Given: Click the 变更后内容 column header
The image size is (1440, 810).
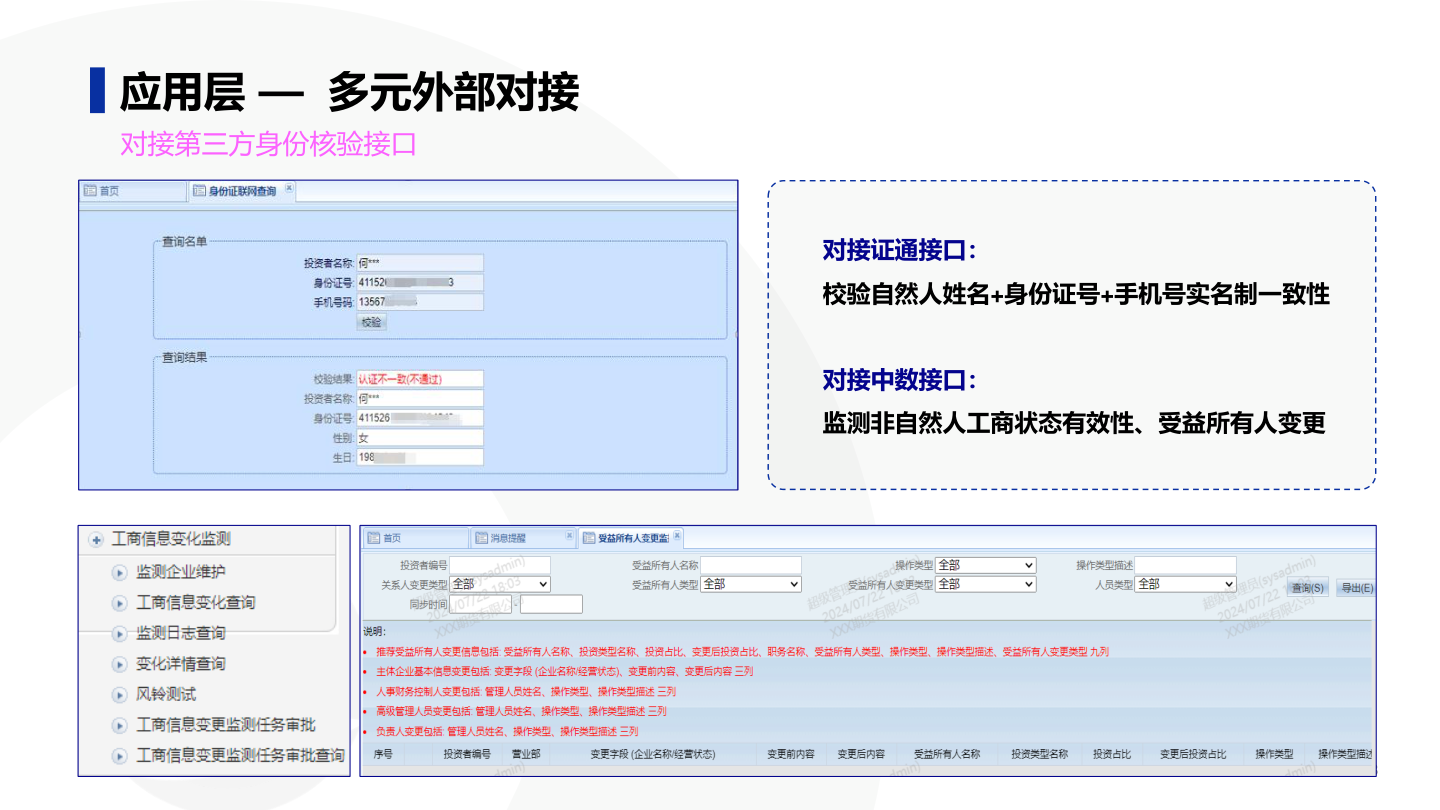Looking at the screenshot, I should pyautogui.click(x=861, y=754).
